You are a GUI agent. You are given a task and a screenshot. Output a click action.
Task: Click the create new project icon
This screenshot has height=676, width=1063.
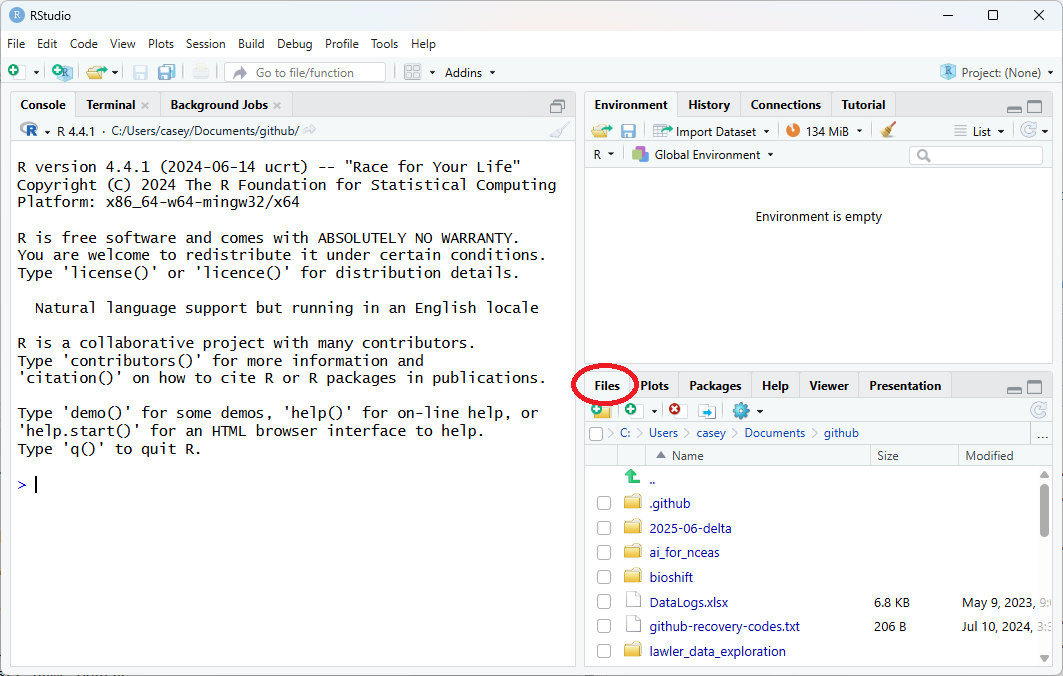point(61,72)
